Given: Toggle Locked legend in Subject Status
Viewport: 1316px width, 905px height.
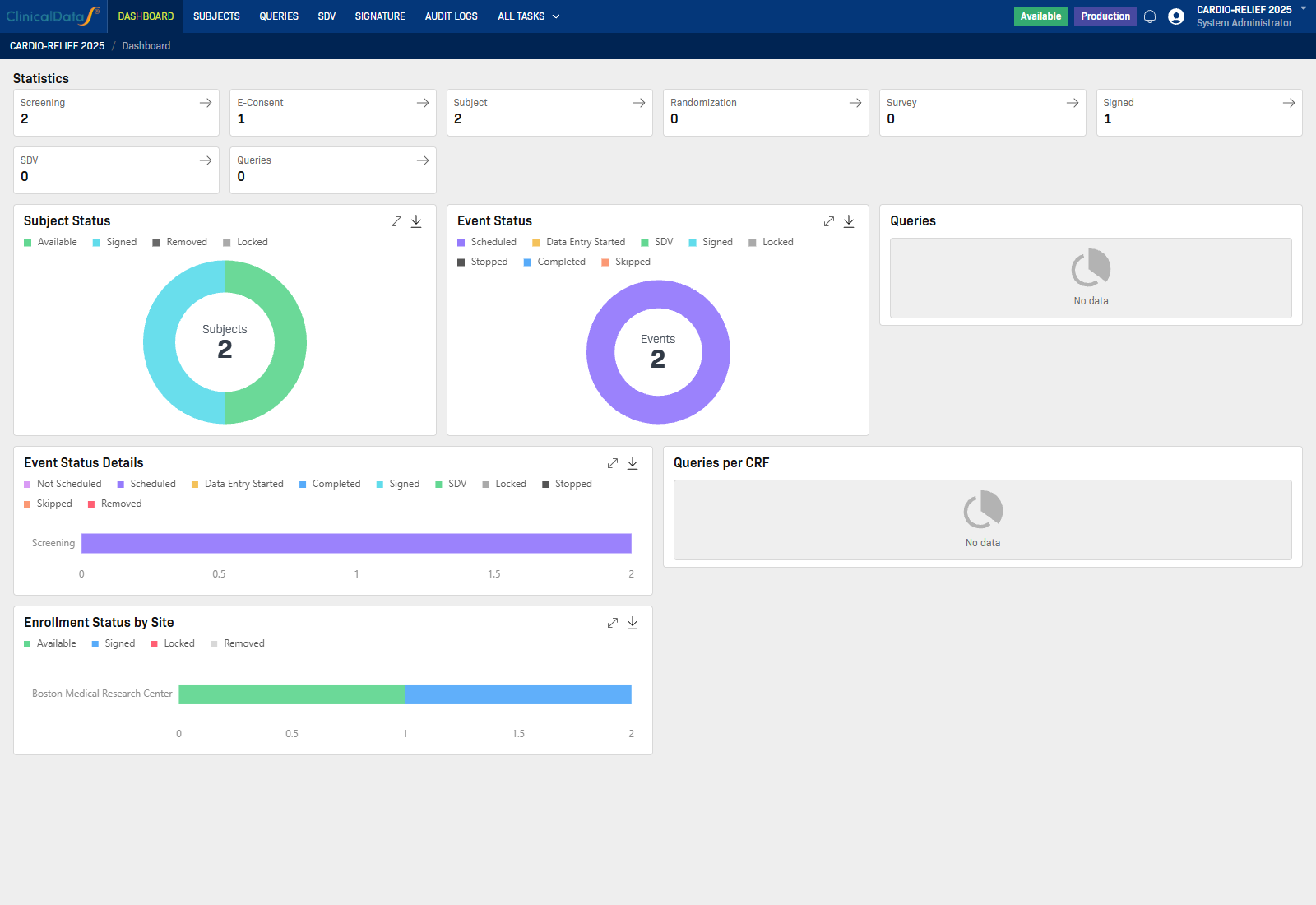Looking at the screenshot, I should [245, 242].
